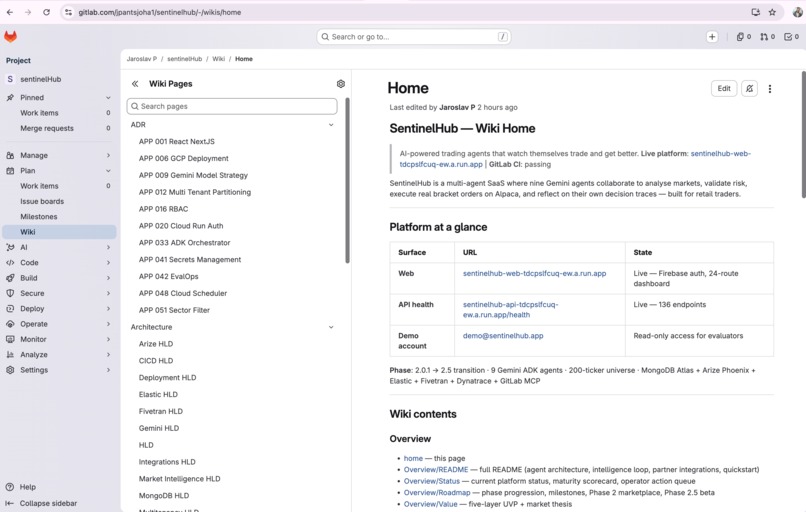Collapse the sidebar with the arrow icon
The image size is (806, 512).
click(9, 503)
